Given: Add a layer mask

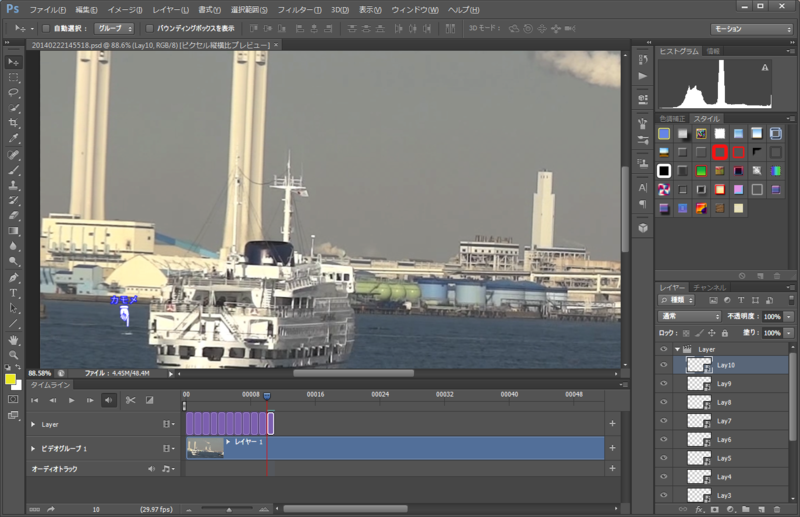Looking at the screenshot, I should tap(714, 509).
